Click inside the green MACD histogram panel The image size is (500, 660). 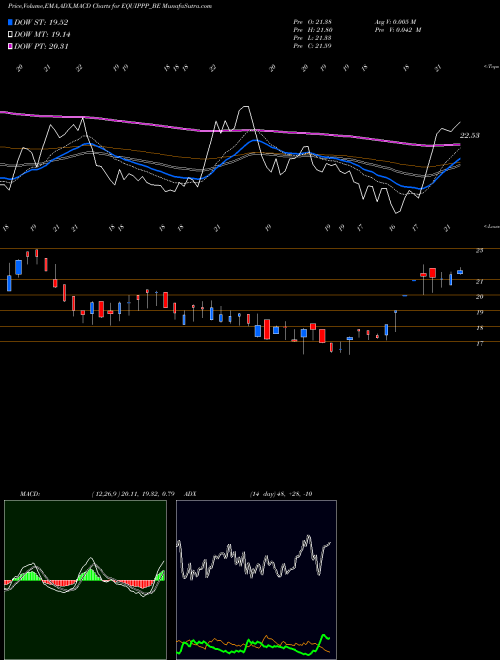click(85, 580)
